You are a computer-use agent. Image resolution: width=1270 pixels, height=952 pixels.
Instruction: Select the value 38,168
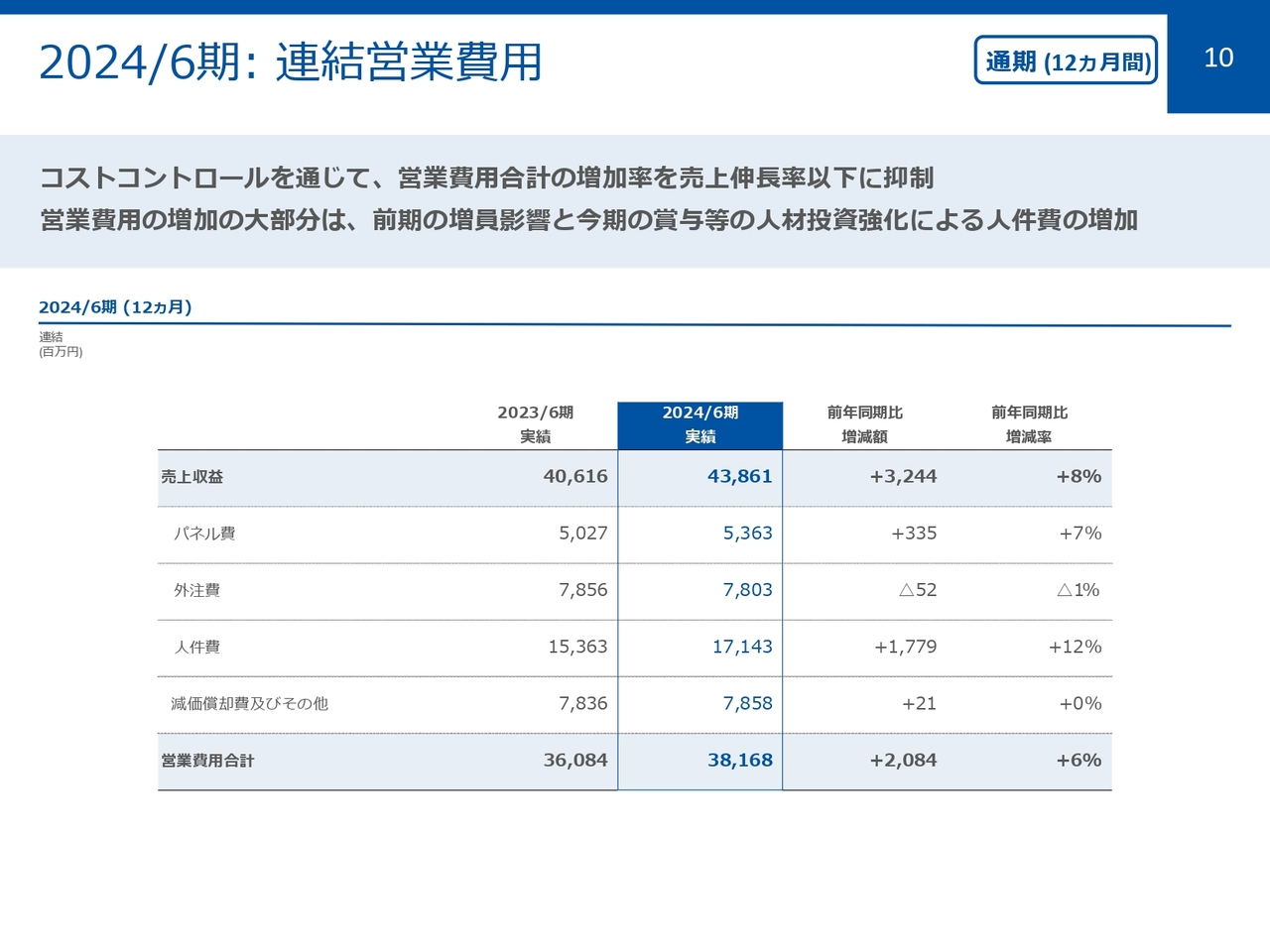pyautogui.click(x=740, y=760)
